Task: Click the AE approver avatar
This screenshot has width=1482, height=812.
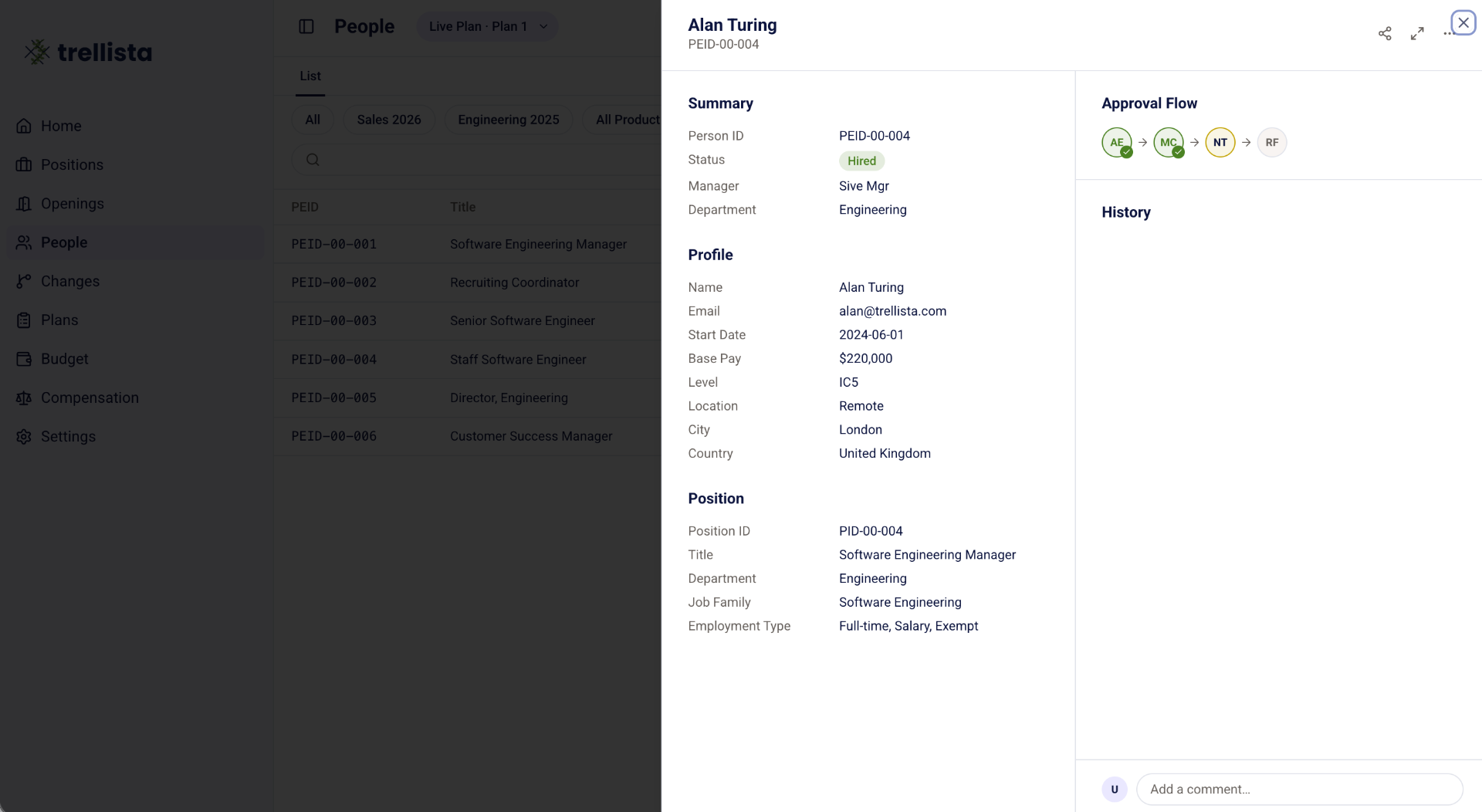Action: tap(1117, 142)
